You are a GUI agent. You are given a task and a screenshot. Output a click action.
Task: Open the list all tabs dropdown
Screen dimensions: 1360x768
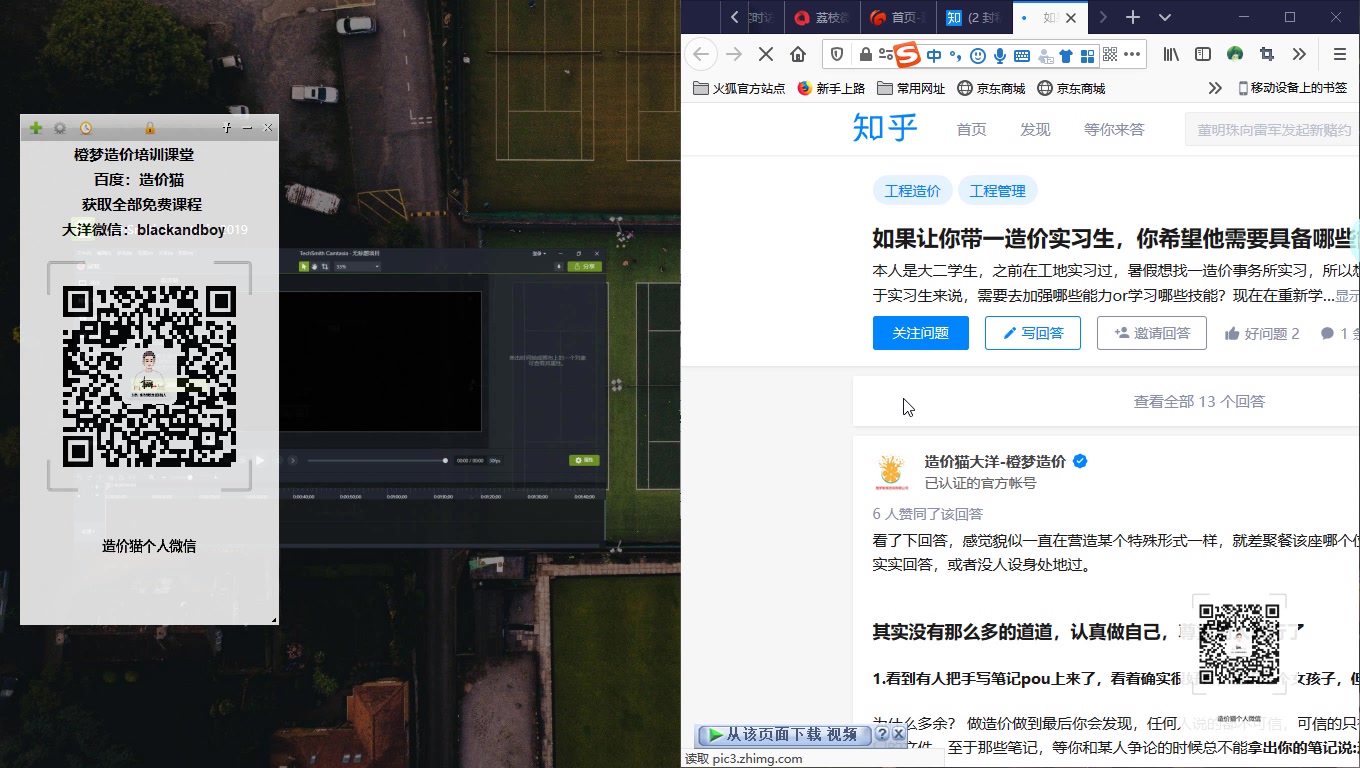pos(1165,17)
